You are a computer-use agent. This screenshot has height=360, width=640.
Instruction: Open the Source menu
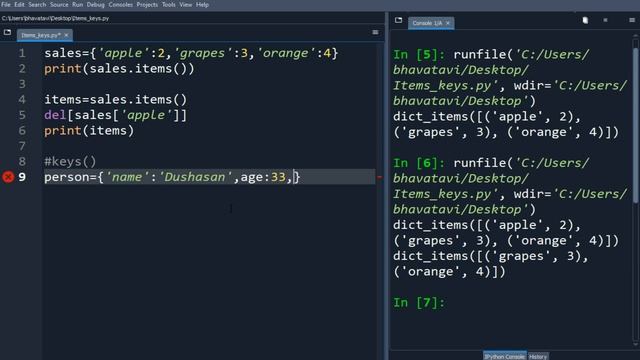[59, 4]
